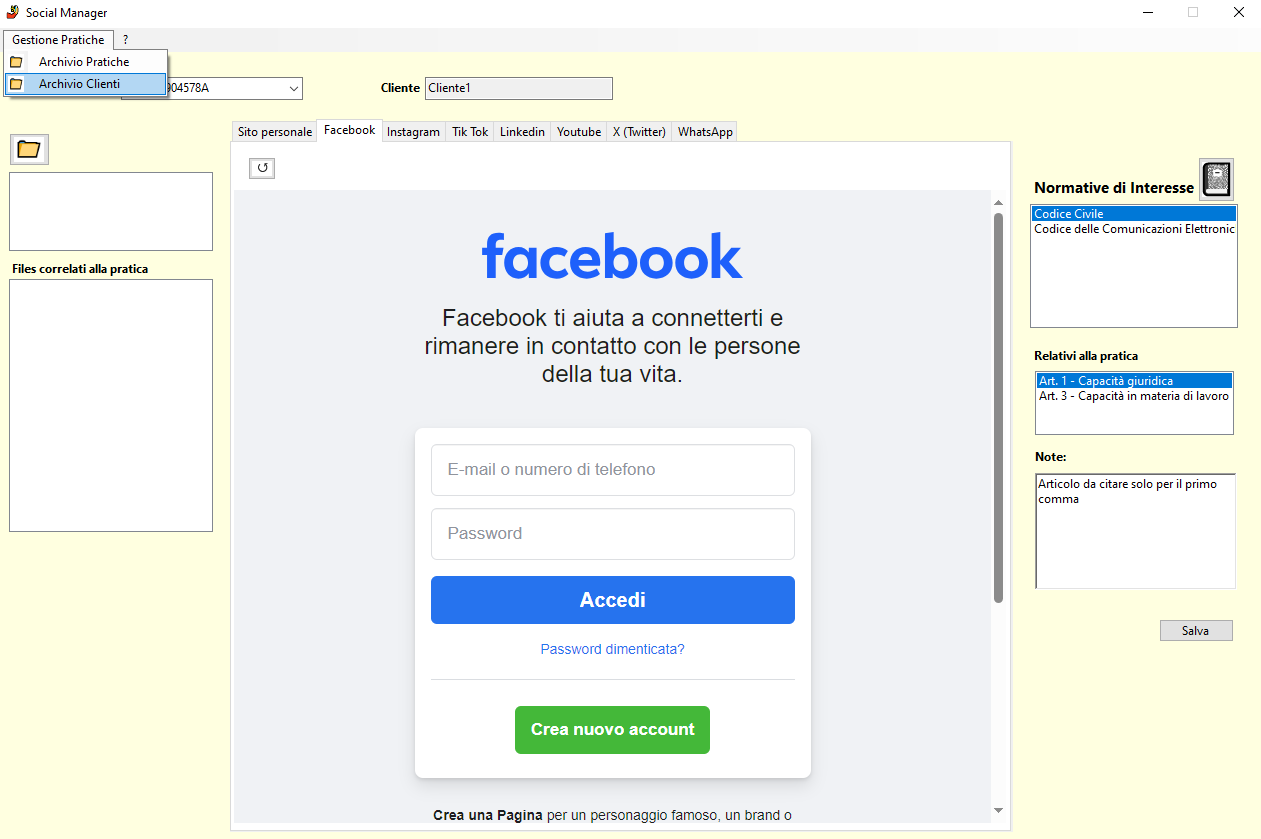Image resolution: width=1261 pixels, height=839 pixels.
Task: Click the Files correlati alla pratica list box
Action: (111, 405)
